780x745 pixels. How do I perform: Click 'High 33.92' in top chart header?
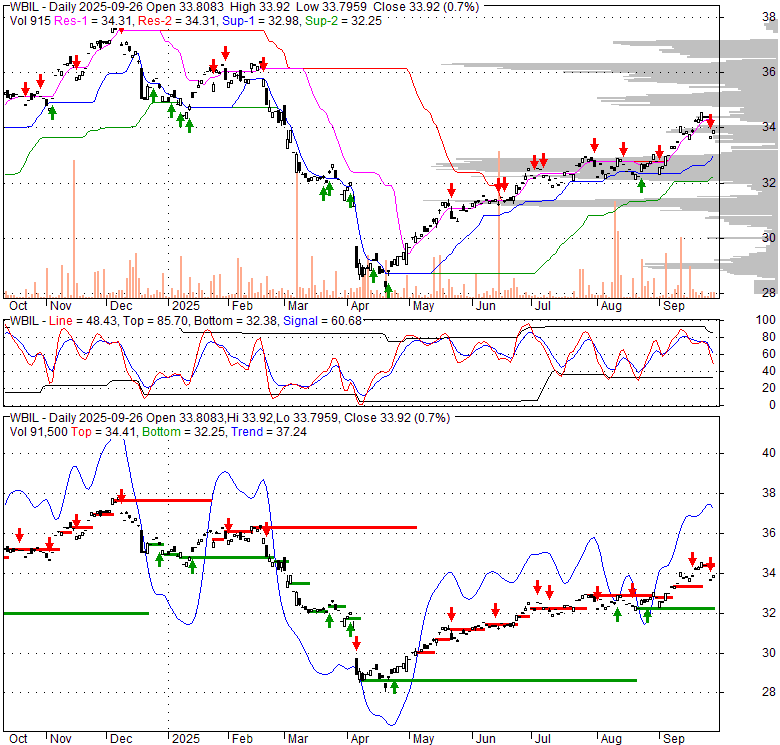263,7
